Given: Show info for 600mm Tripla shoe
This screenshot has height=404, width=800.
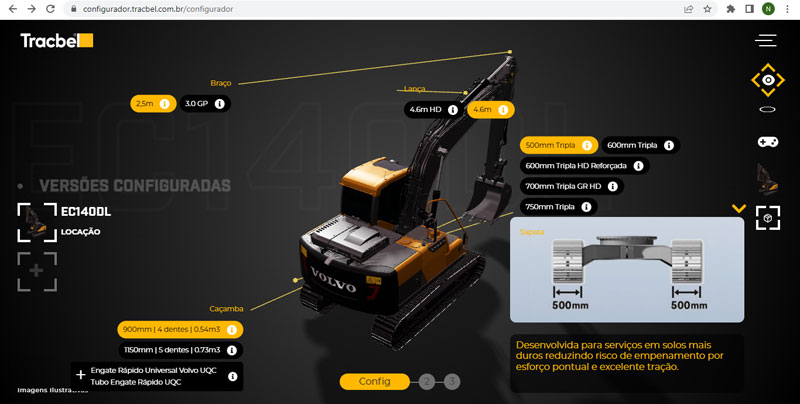Looking at the screenshot, I should tap(669, 145).
